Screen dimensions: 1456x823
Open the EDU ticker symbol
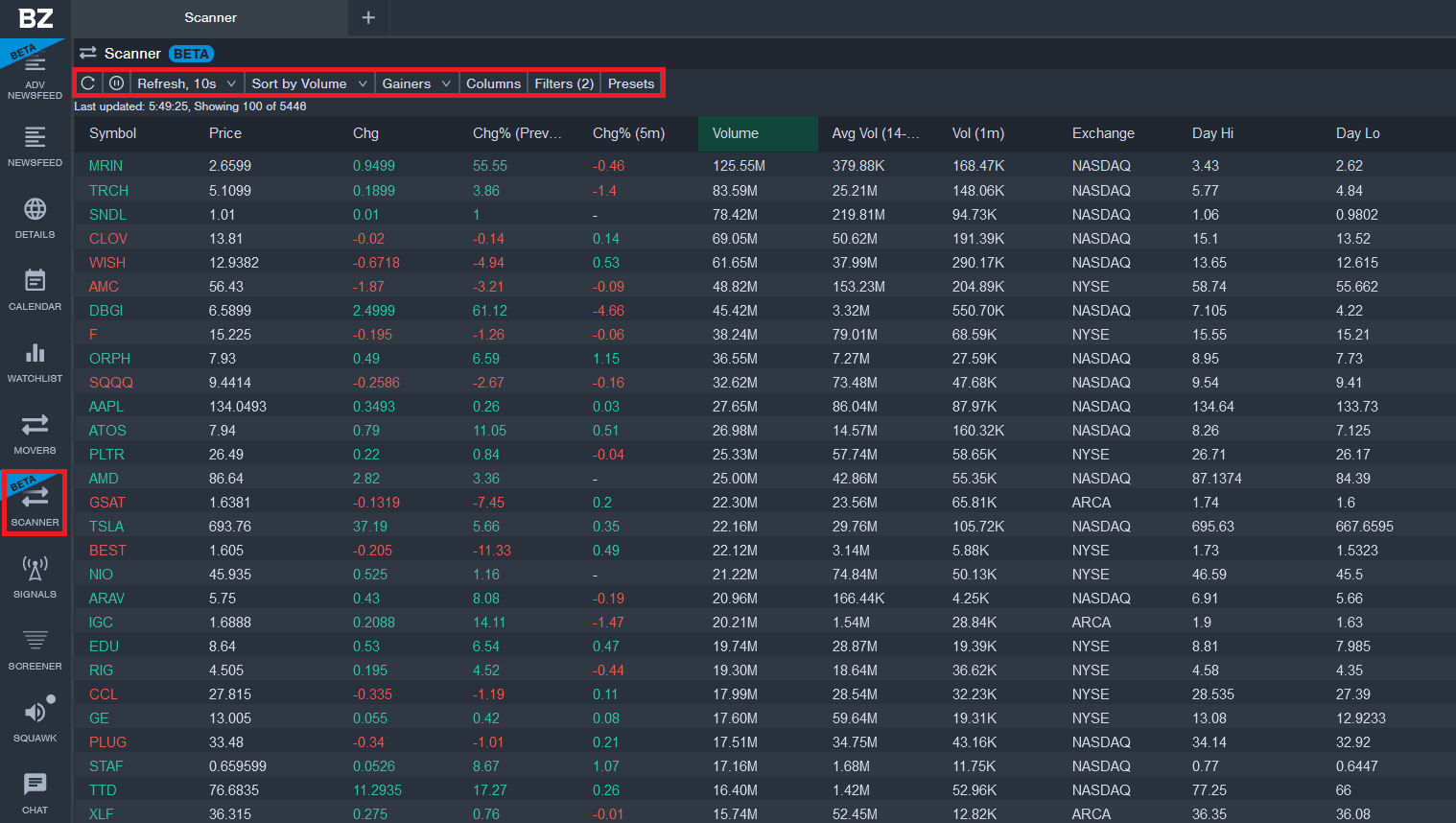(x=104, y=647)
